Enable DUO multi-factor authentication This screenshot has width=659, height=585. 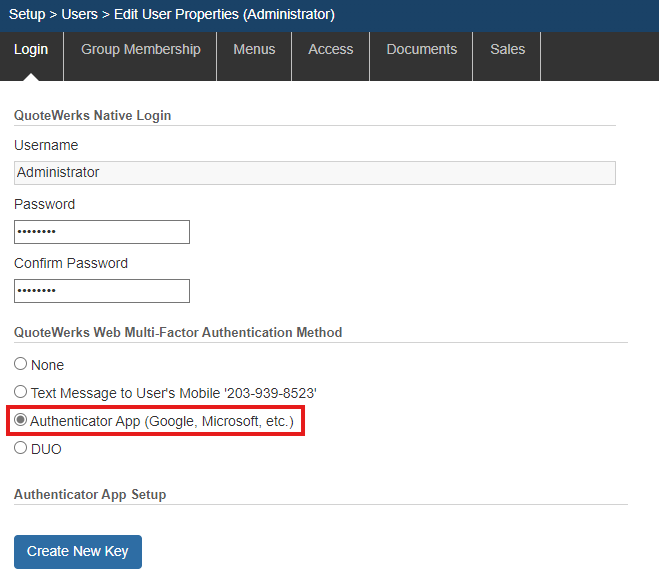coord(20,449)
